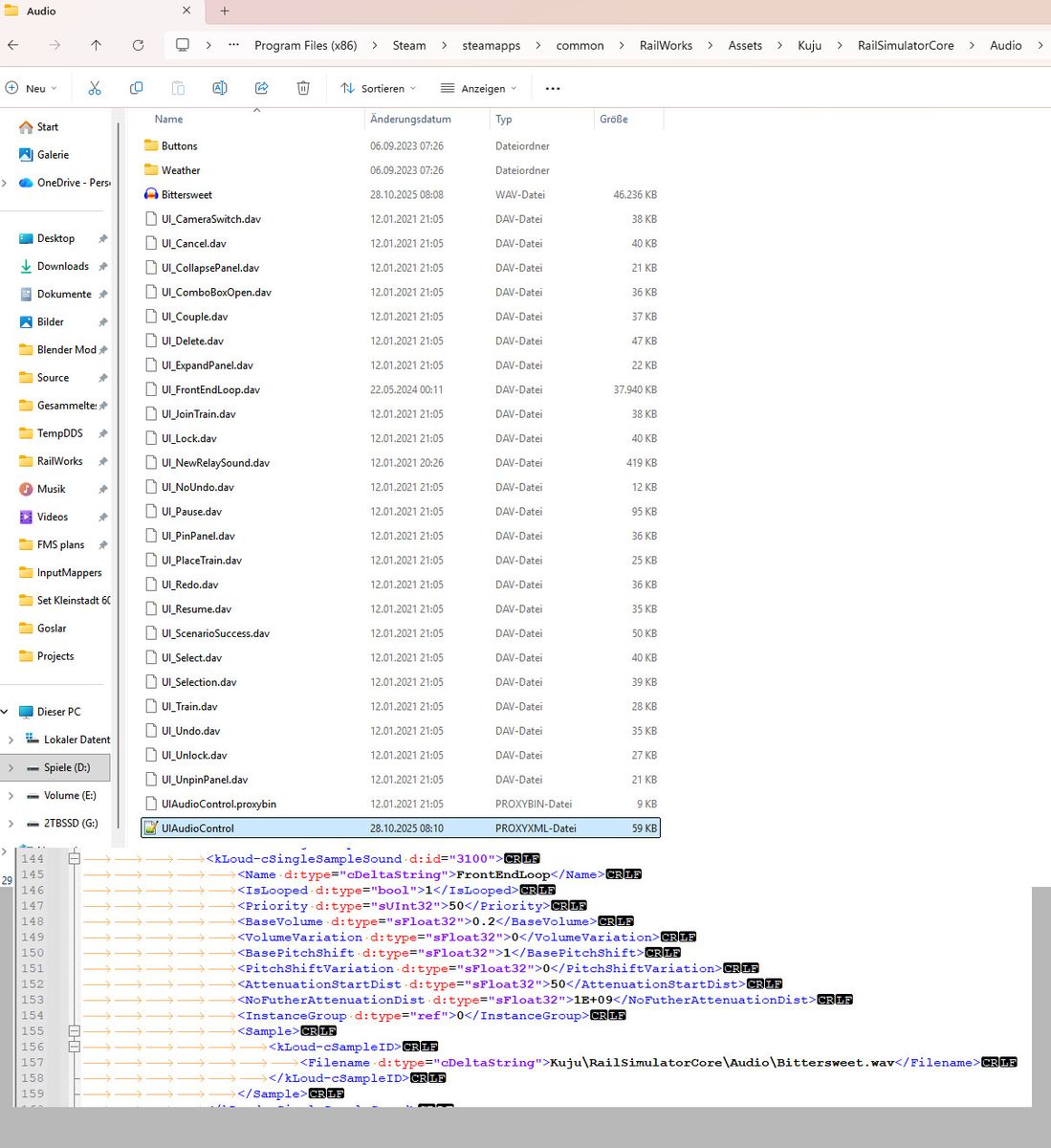Open a new Explorer tab
The width and height of the screenshot is (1051, 1148).
pos(225,11)
